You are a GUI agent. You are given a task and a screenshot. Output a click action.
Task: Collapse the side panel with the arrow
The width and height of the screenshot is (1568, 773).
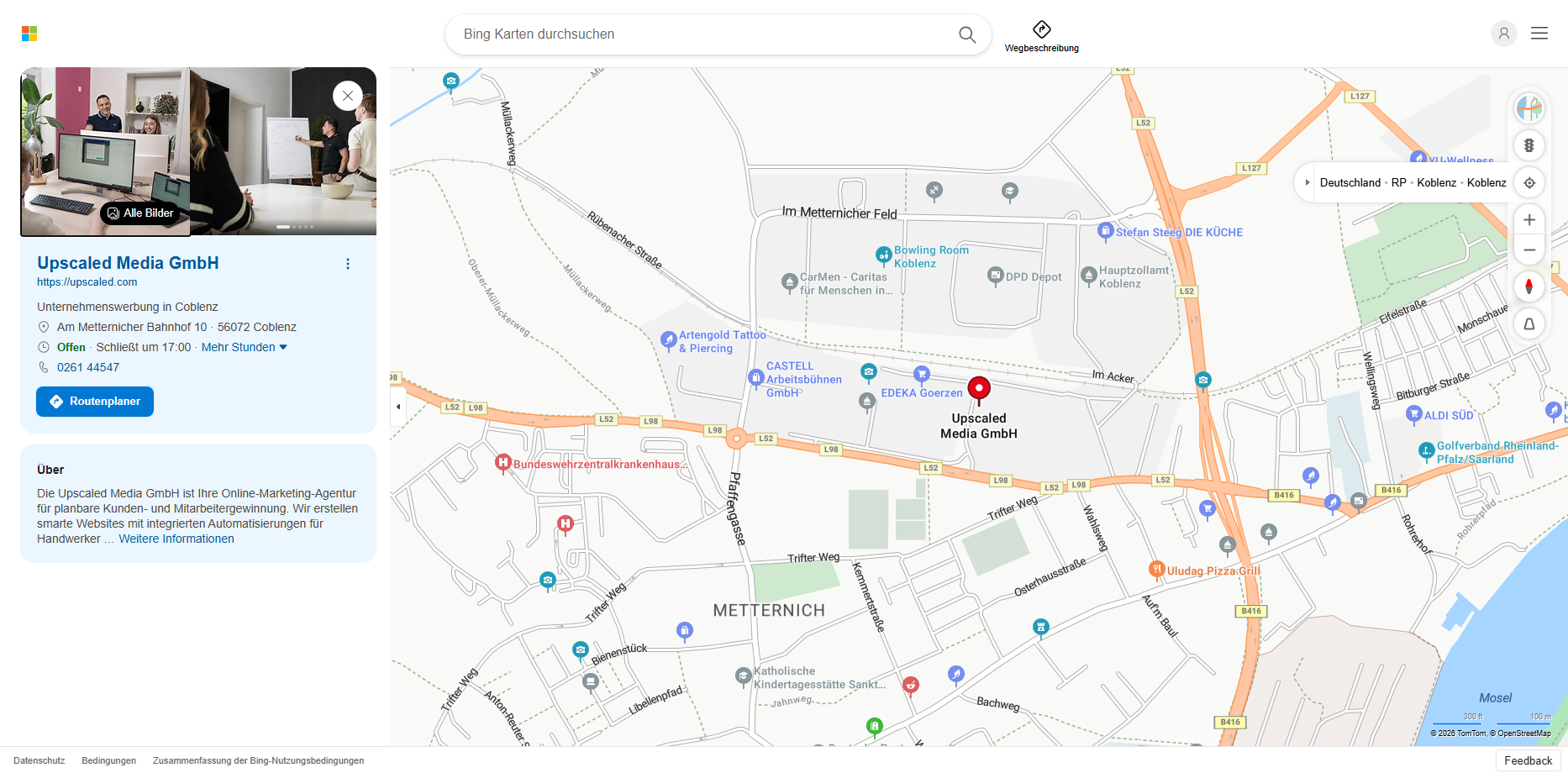[398, 407]
